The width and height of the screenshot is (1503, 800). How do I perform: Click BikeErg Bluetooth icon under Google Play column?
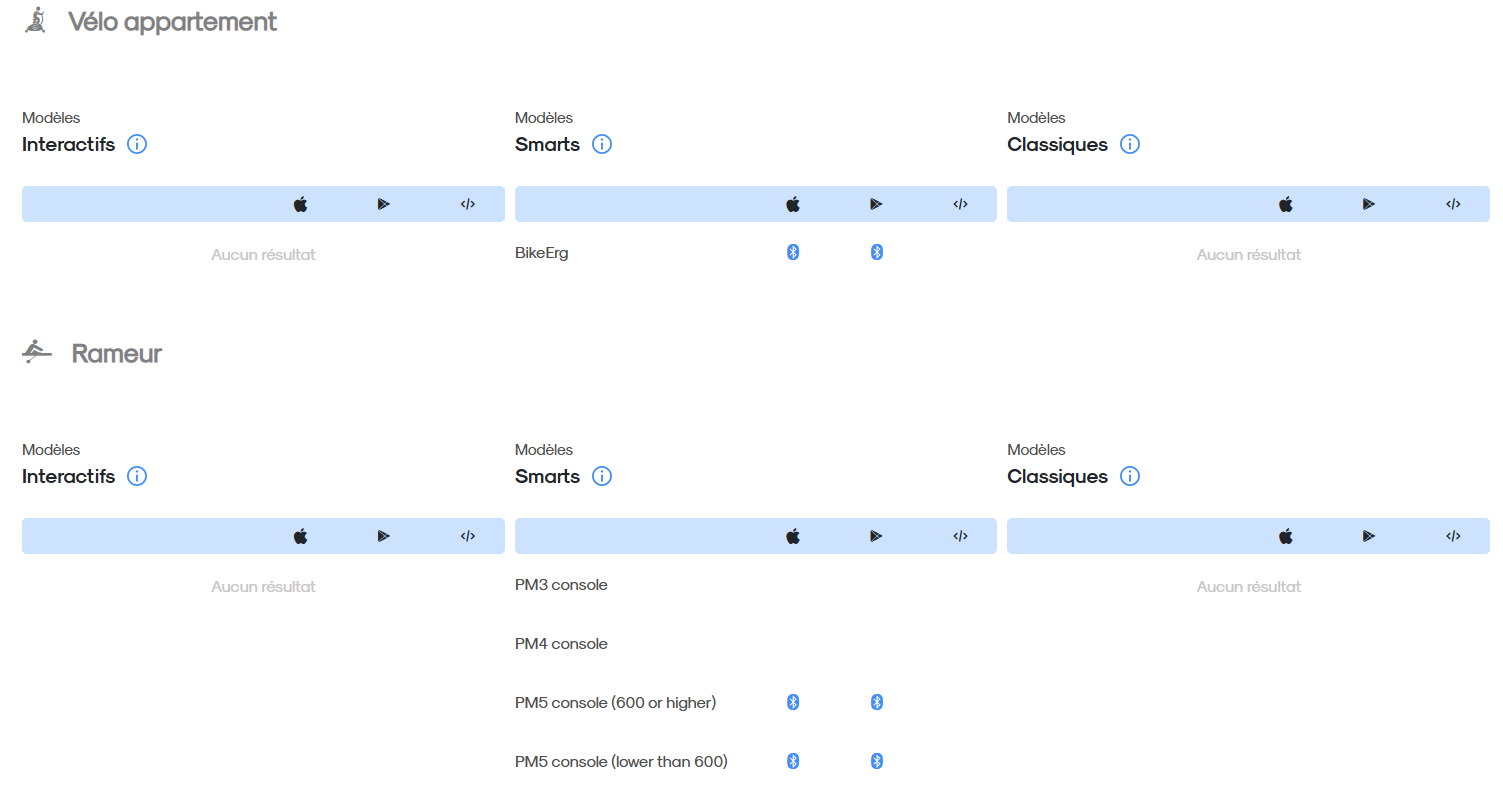point(876,252)
